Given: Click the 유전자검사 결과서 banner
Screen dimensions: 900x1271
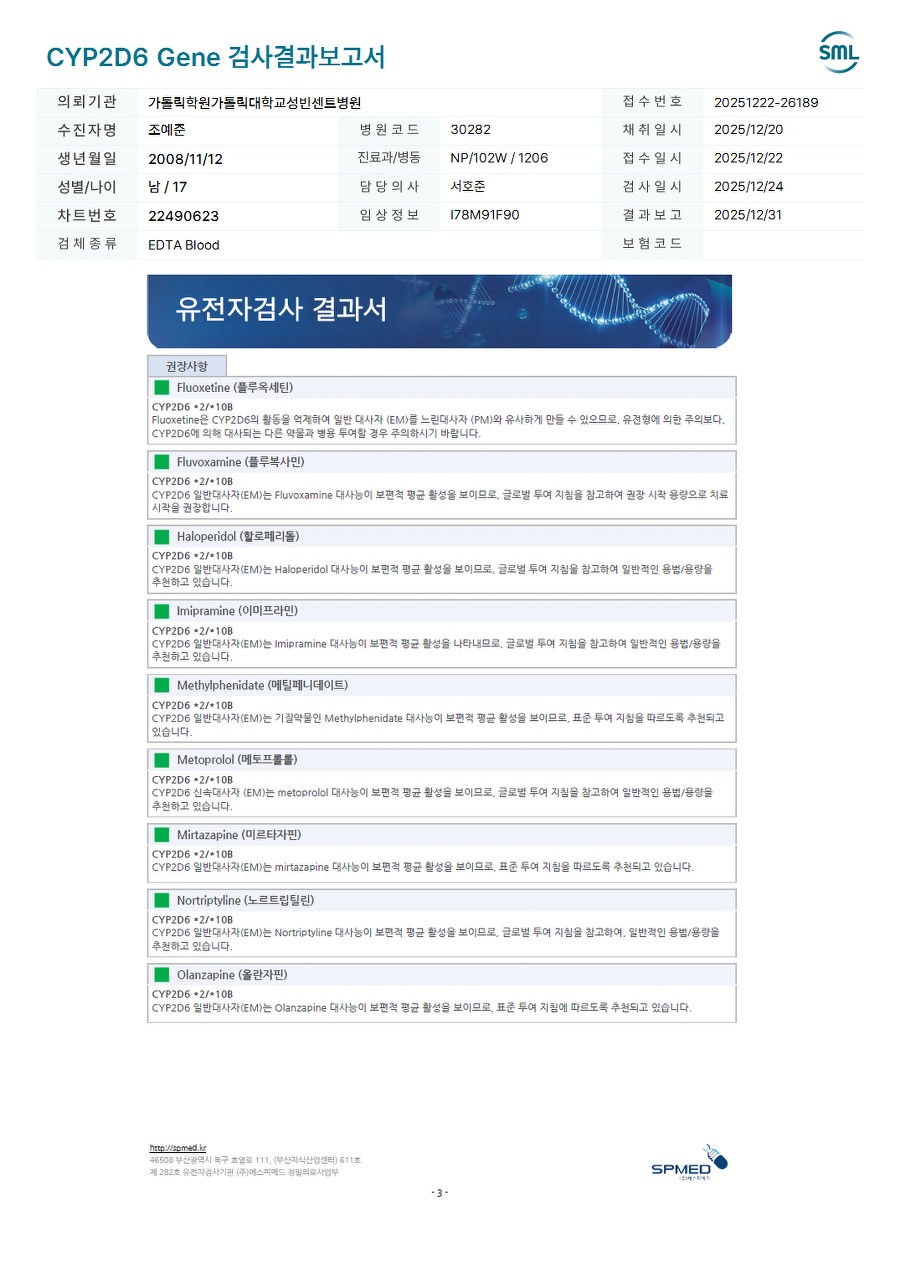Looking at the screenshot, I should click(439, 311).
